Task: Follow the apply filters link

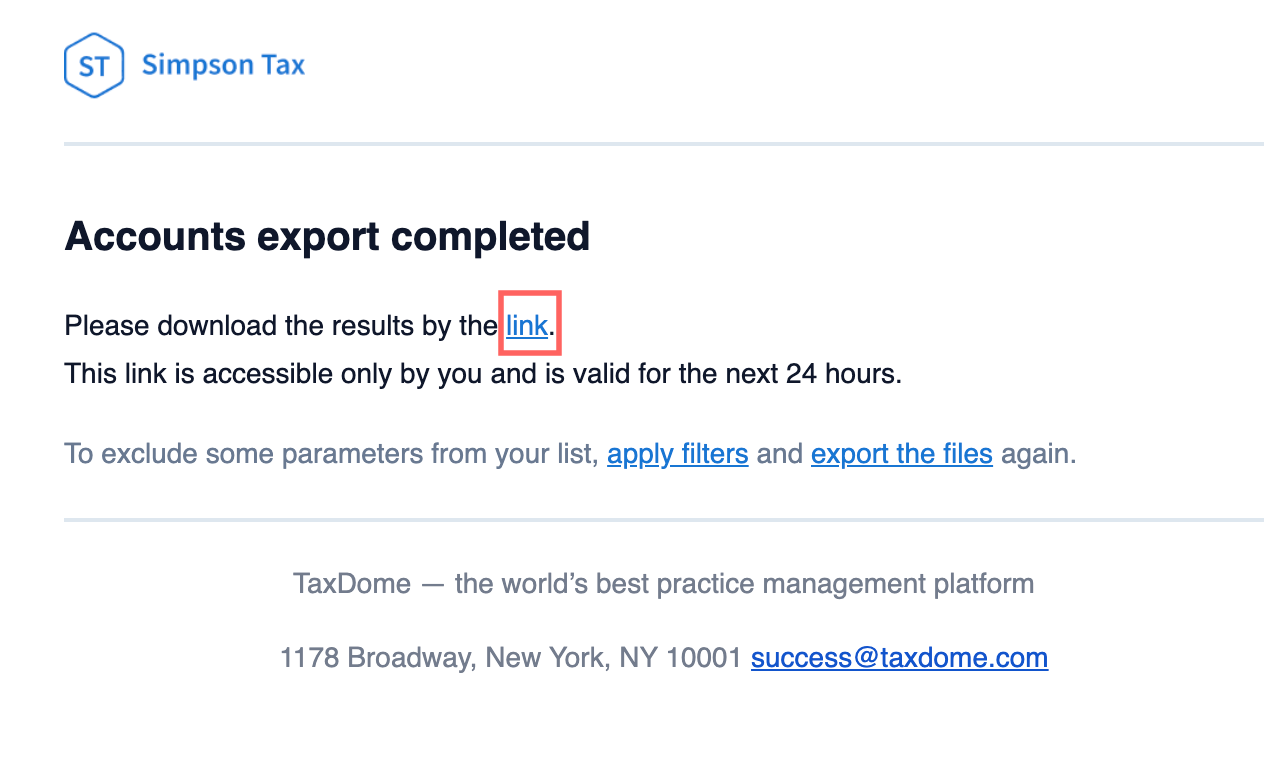Action: pos(677,454)
